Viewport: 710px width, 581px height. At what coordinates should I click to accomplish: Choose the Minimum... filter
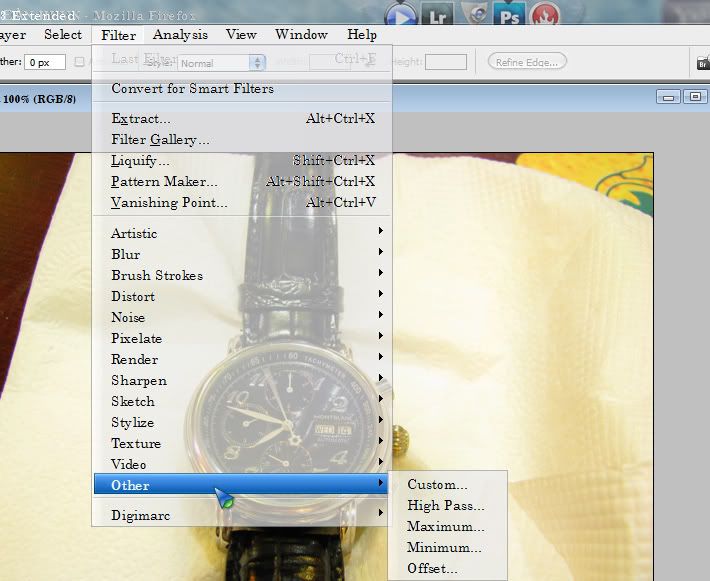(x=447, y=547)
